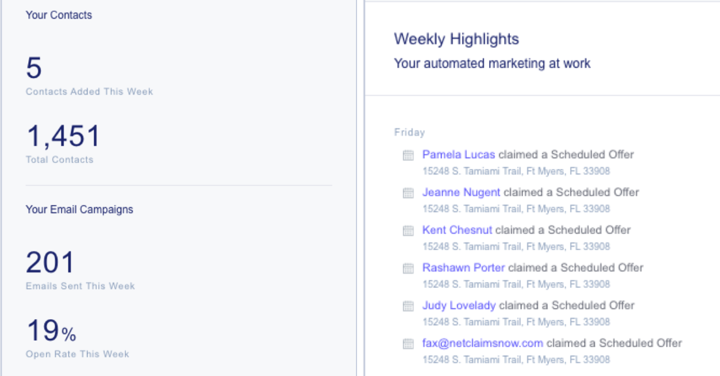
Task: Click the 5 Contacts Added This Week stat
Action: 89,76
